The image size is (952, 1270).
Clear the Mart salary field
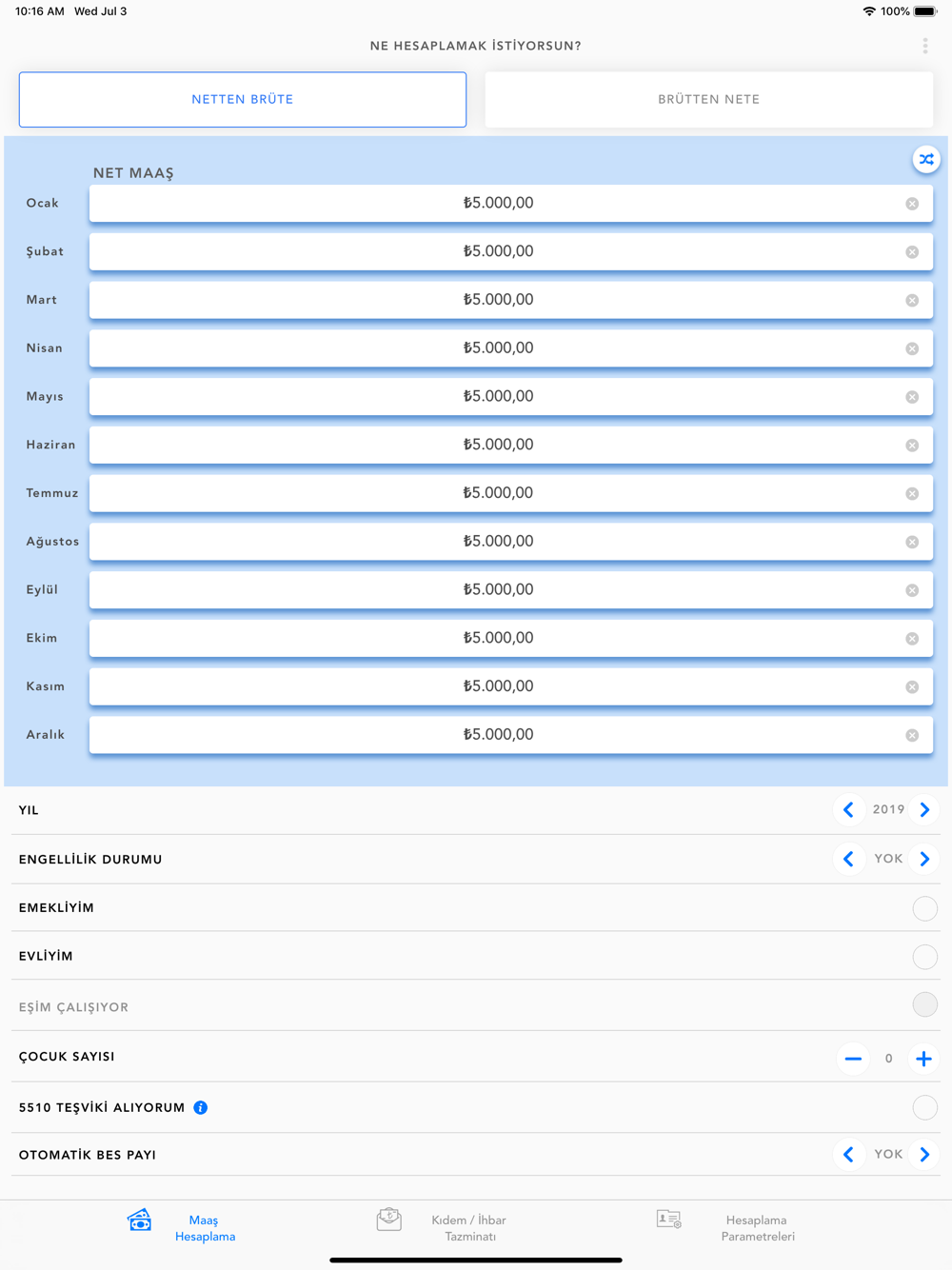[x=912, y=300]
